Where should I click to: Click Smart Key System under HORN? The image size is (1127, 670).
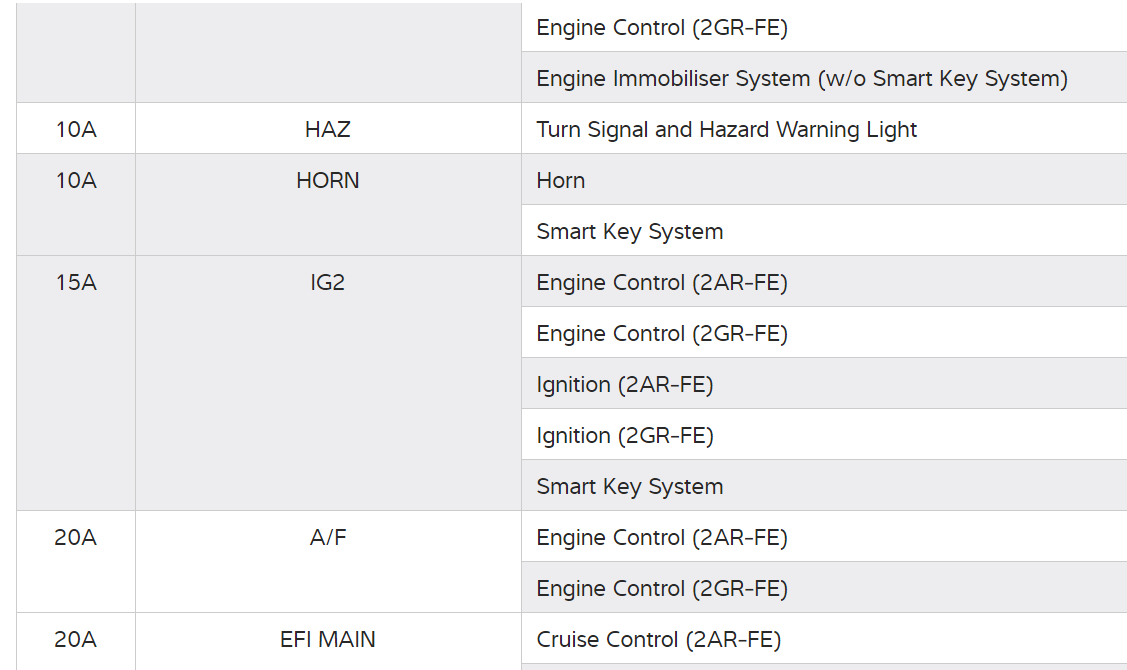click(x=629, y=232)
